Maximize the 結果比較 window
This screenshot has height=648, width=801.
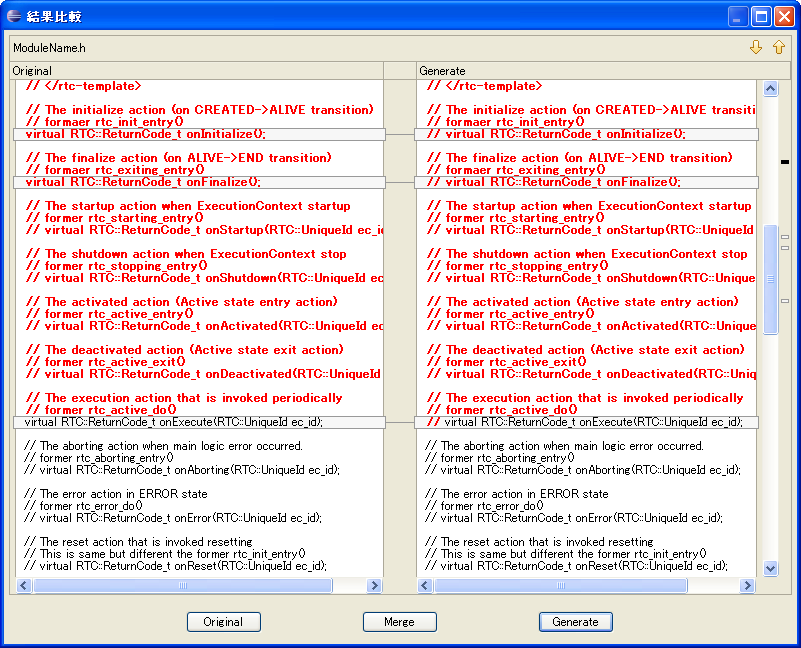coord(761,16)
